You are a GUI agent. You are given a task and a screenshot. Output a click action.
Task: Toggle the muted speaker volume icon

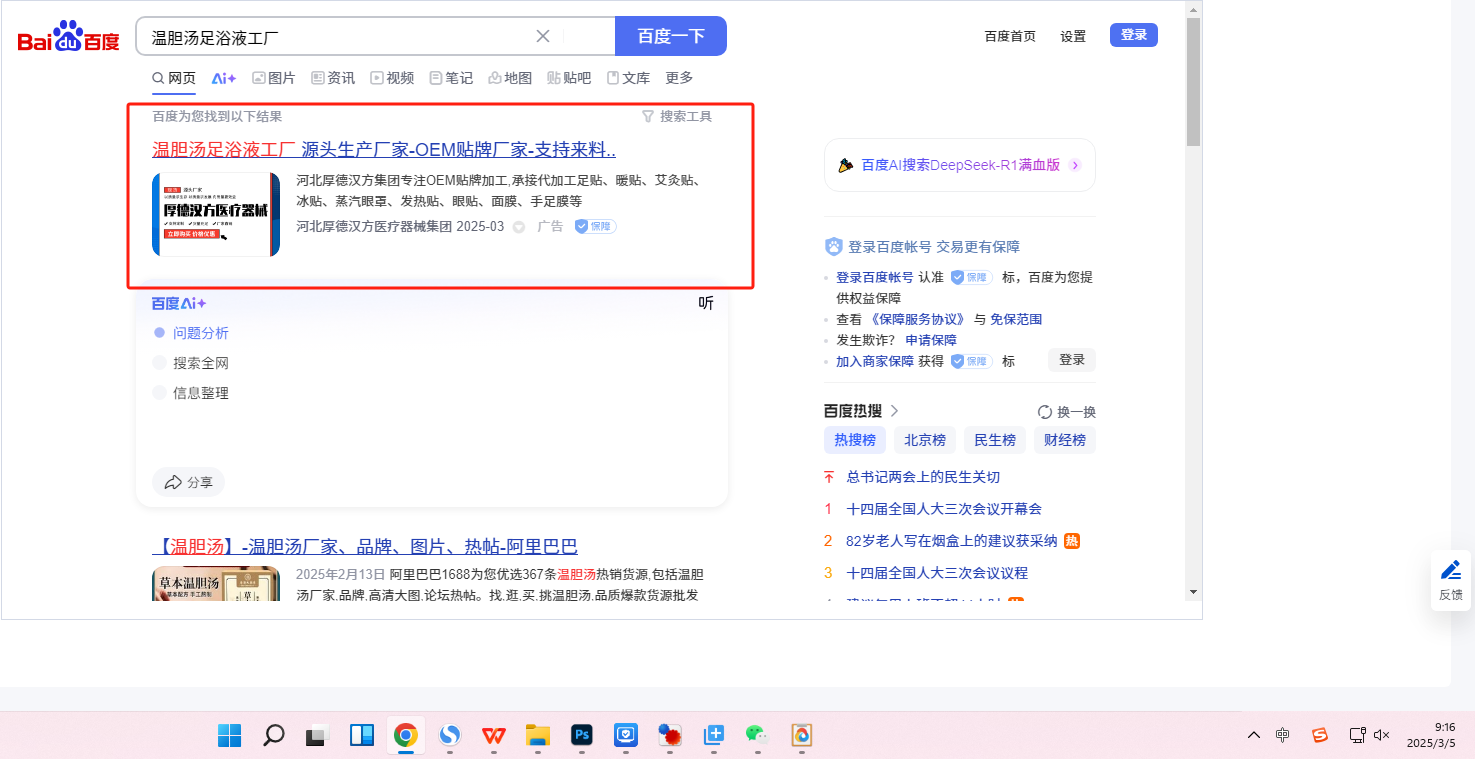(x=1382, y=736)
